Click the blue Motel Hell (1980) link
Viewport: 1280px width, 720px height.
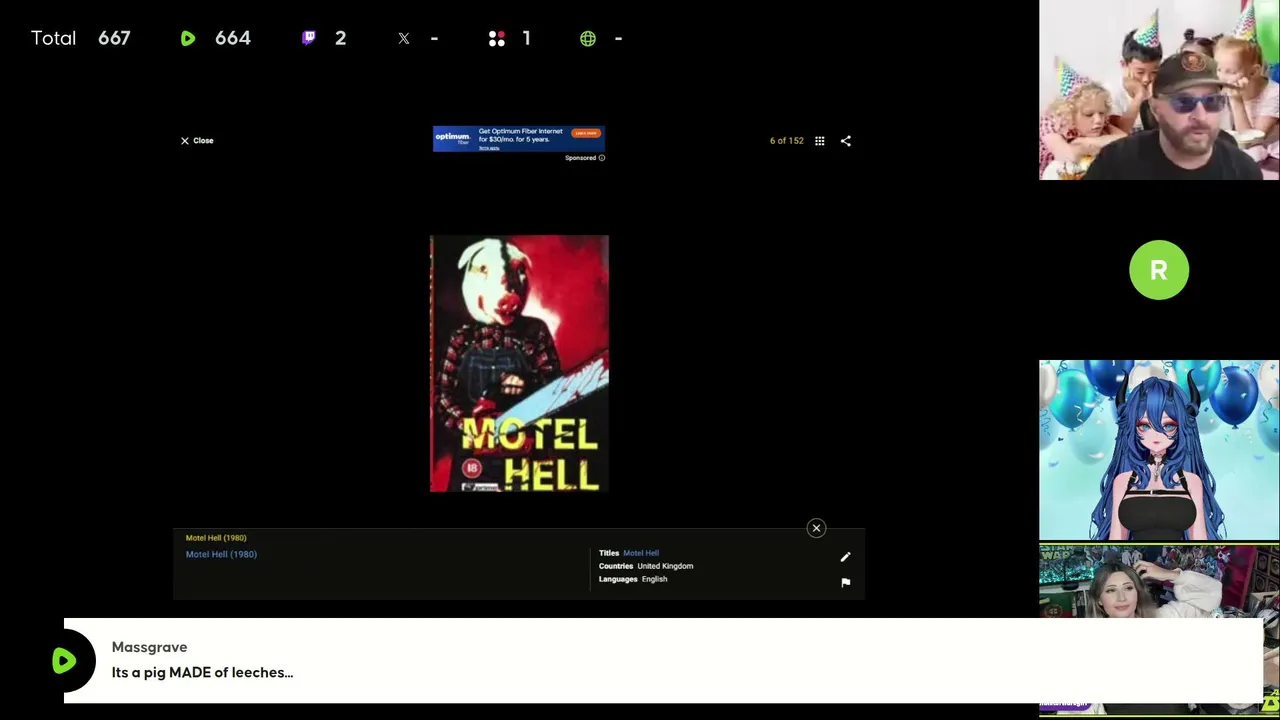[x=221, y=554]
